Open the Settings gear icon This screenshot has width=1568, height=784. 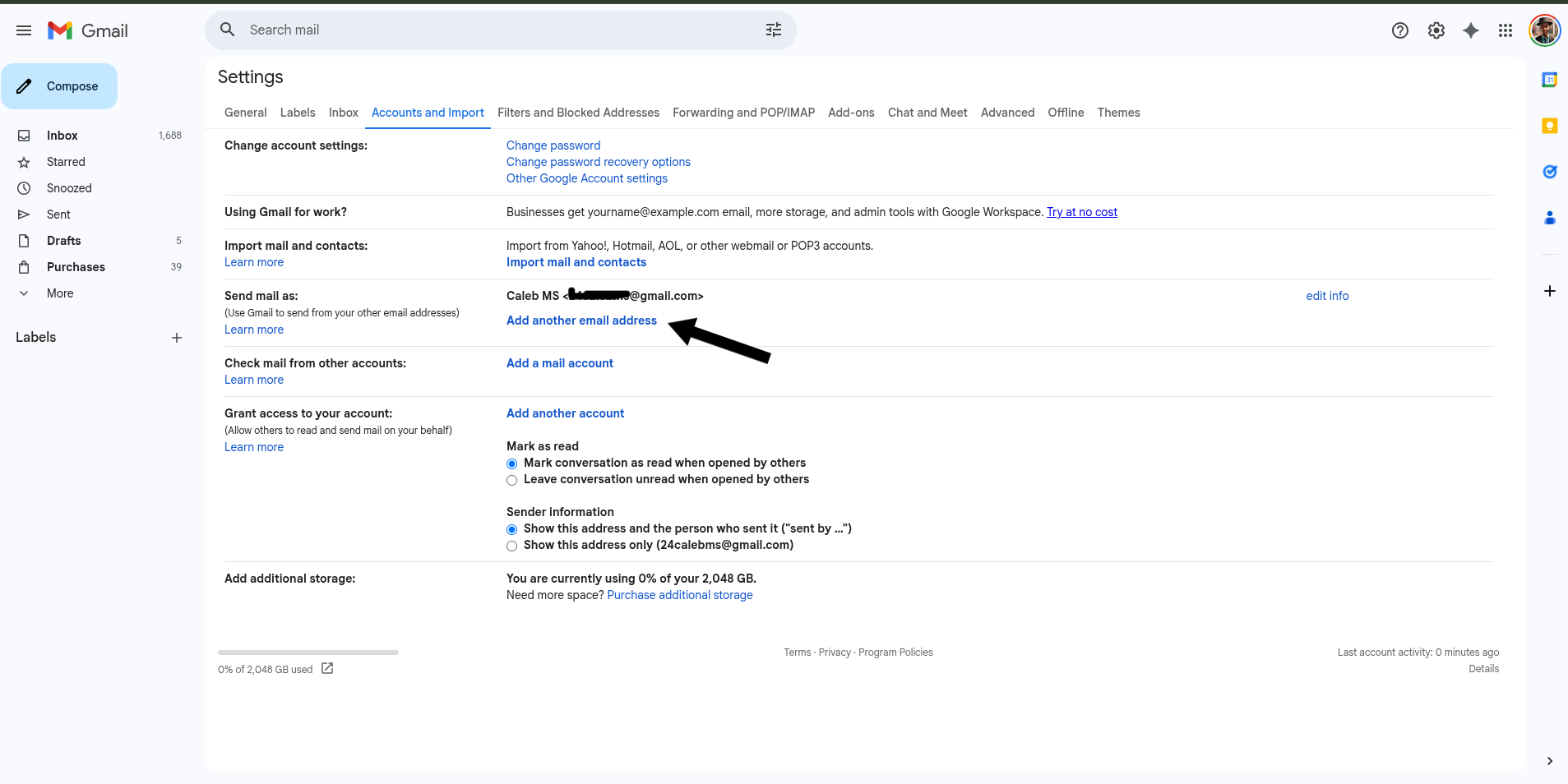coord(1436,30)
